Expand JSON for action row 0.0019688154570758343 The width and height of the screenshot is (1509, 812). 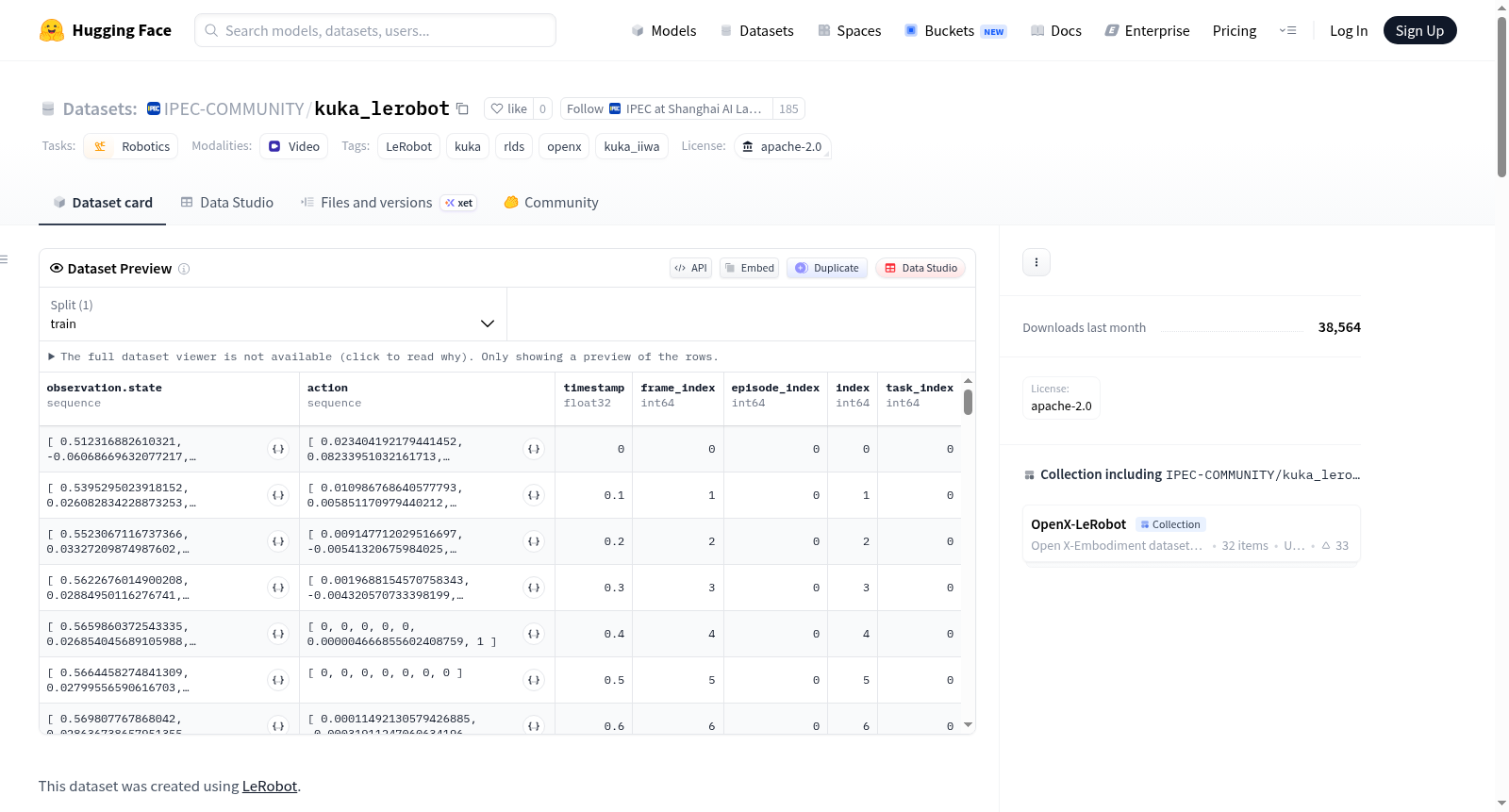pos(534,588)
